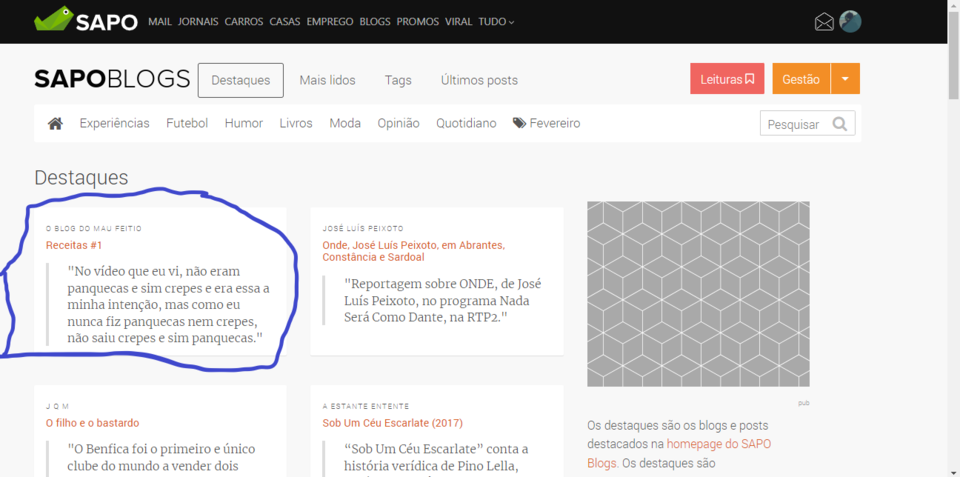The image size is (960, 477).
Task: Open the user avatar profile
Action: pos(850,21)
